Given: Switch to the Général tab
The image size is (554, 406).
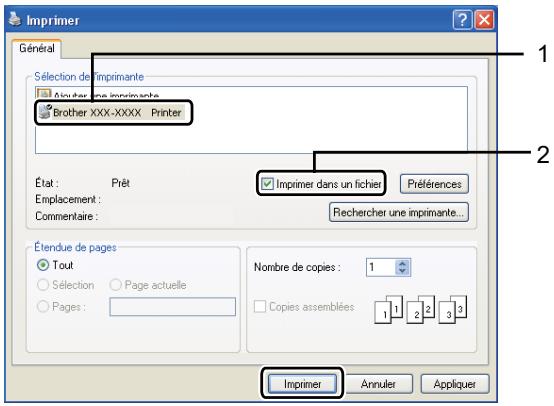Looking at the screenshot, I should pyautogui.click(x=37, y=48).
